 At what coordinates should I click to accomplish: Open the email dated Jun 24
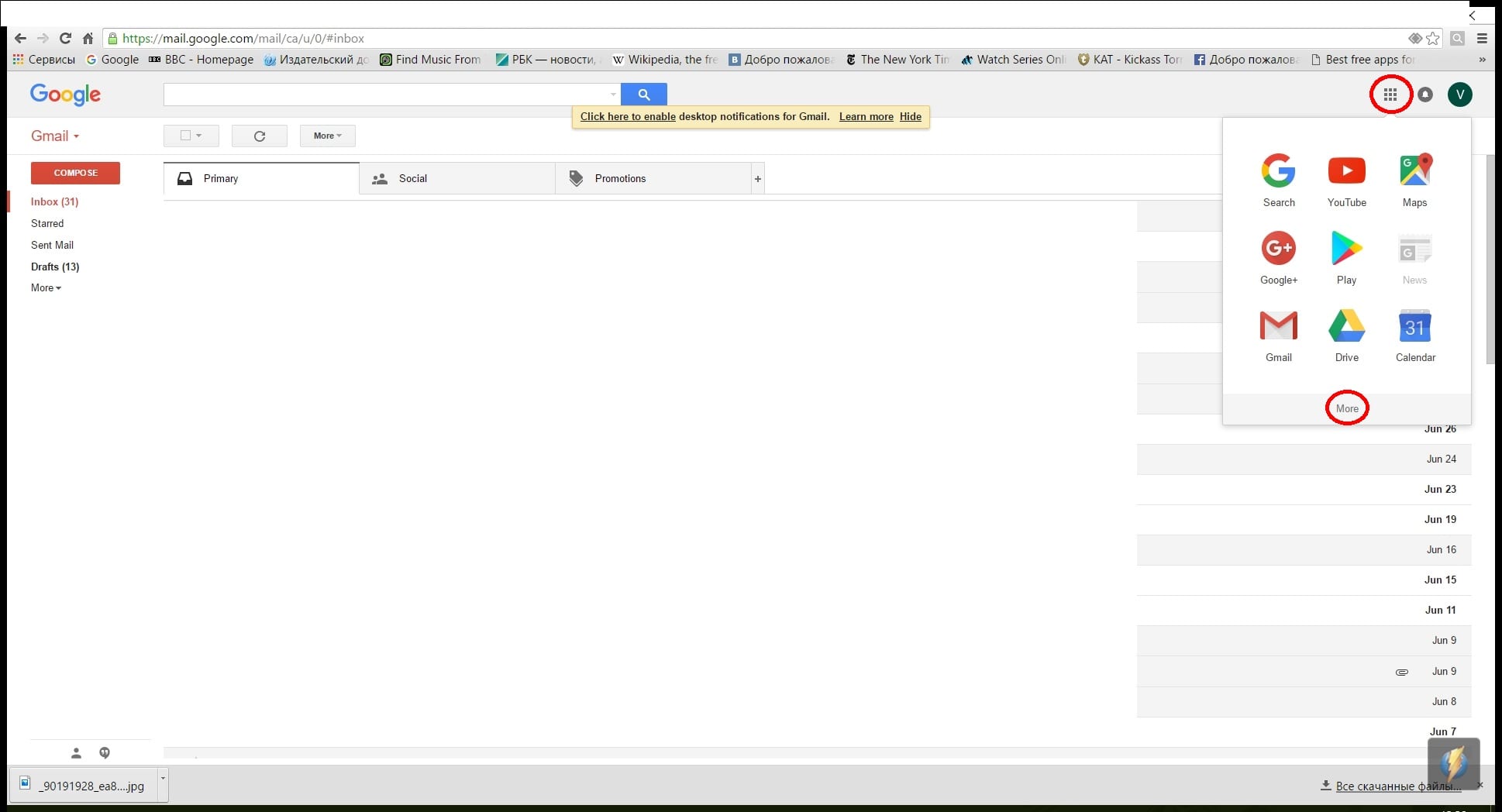(1304, 459)
